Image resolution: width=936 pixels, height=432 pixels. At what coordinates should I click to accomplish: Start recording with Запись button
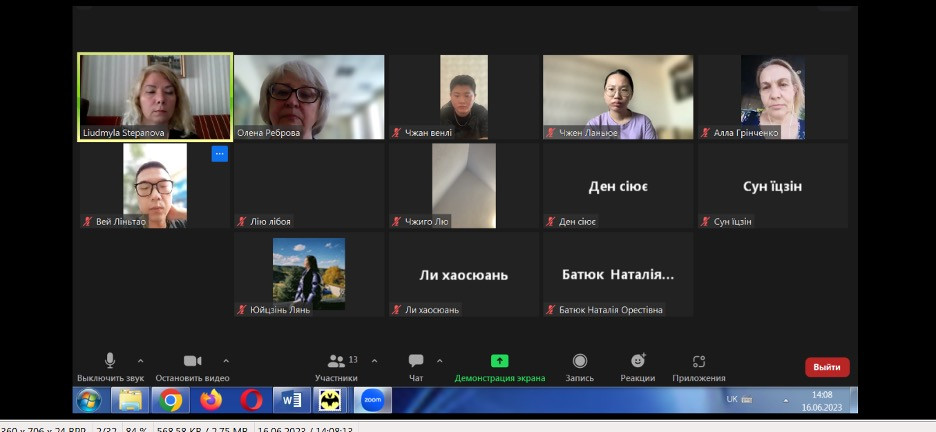click(580, 367)
